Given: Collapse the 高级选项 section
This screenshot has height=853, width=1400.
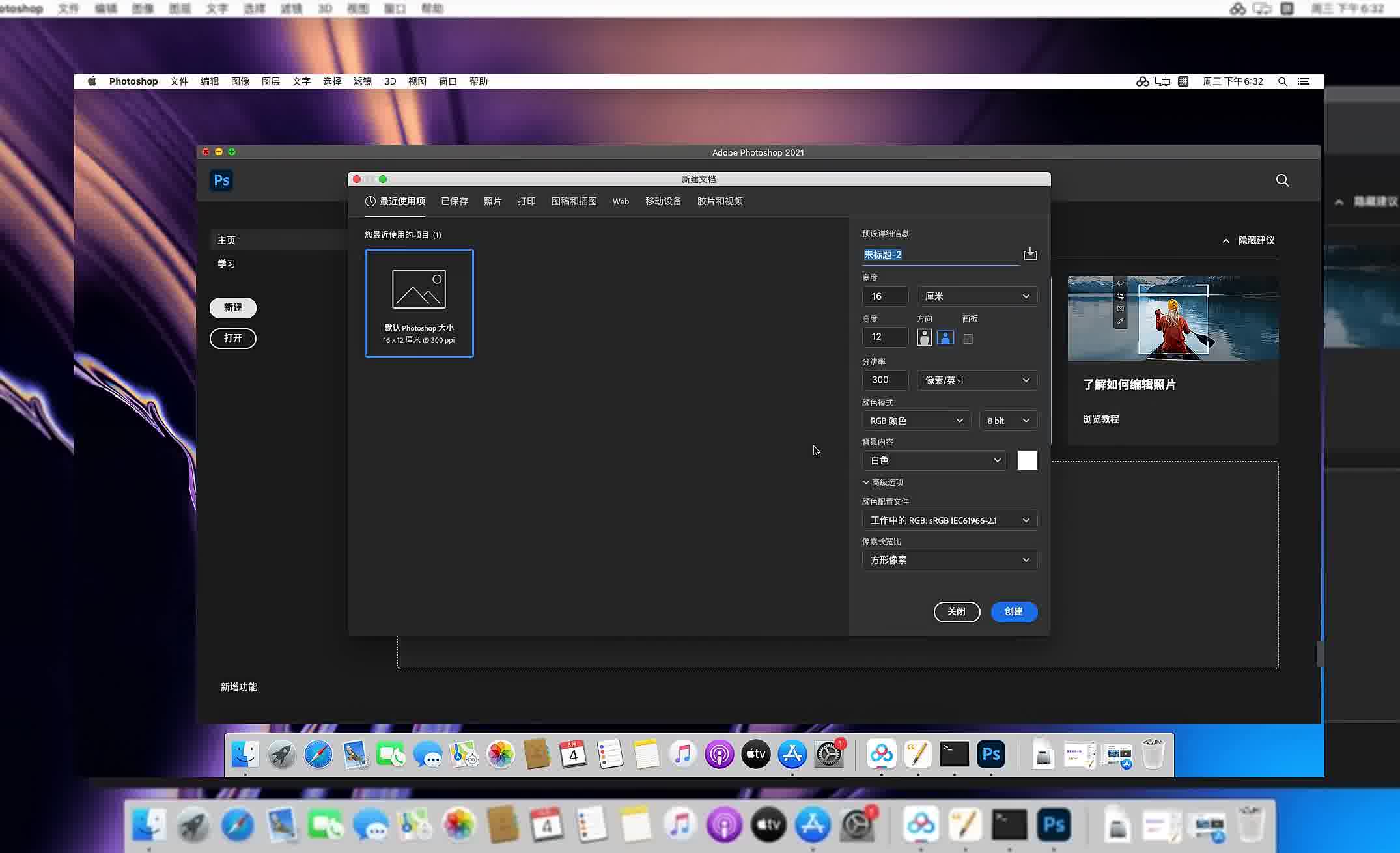Looking at the screenshot, I should click(x=883, y=482).
